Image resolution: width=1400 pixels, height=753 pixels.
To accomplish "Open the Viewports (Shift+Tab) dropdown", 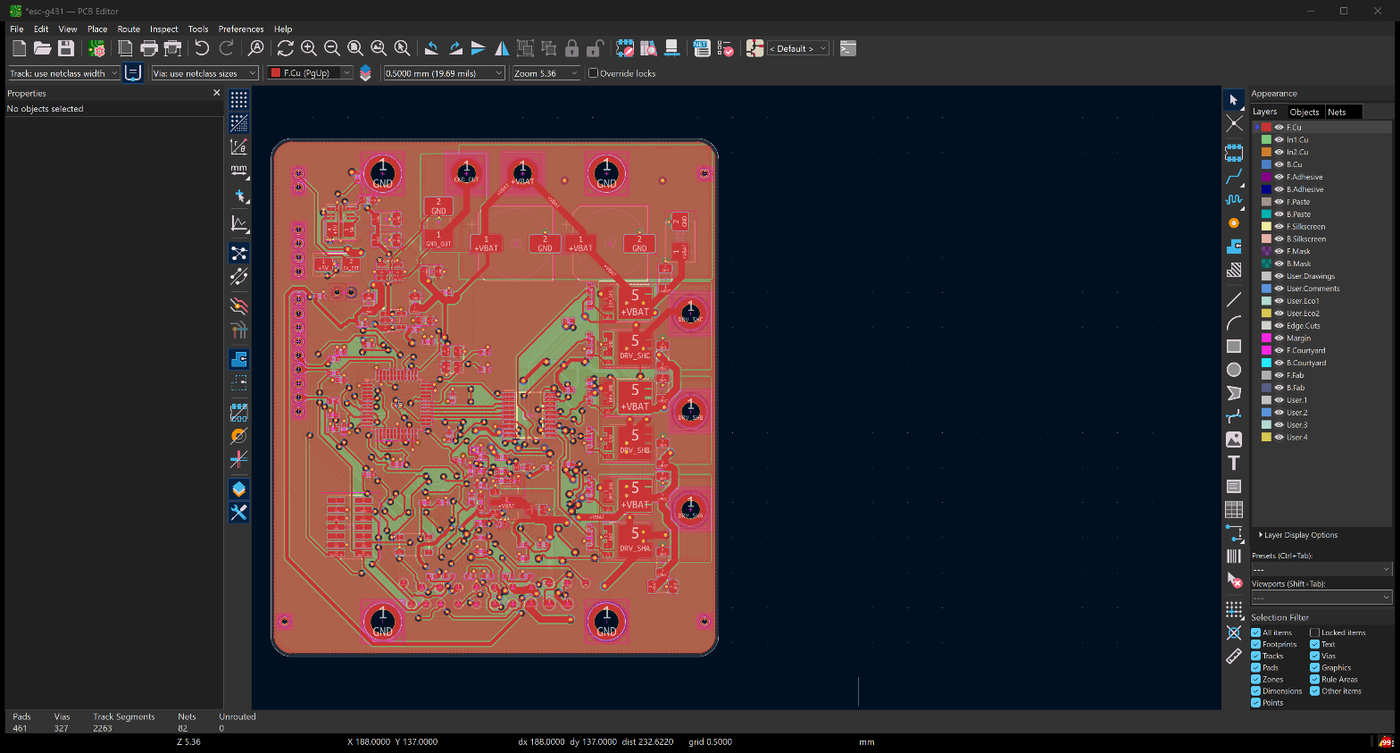I will (1321, 597).
